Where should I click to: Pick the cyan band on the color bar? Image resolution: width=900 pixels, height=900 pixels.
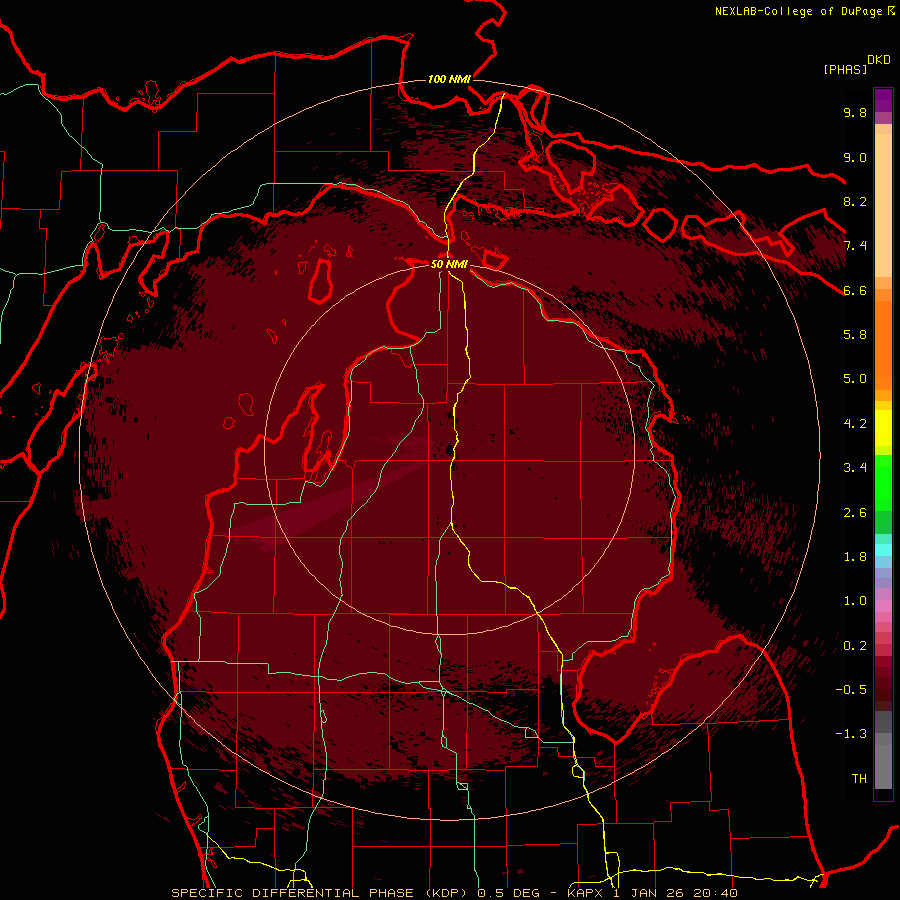[883, 550]
